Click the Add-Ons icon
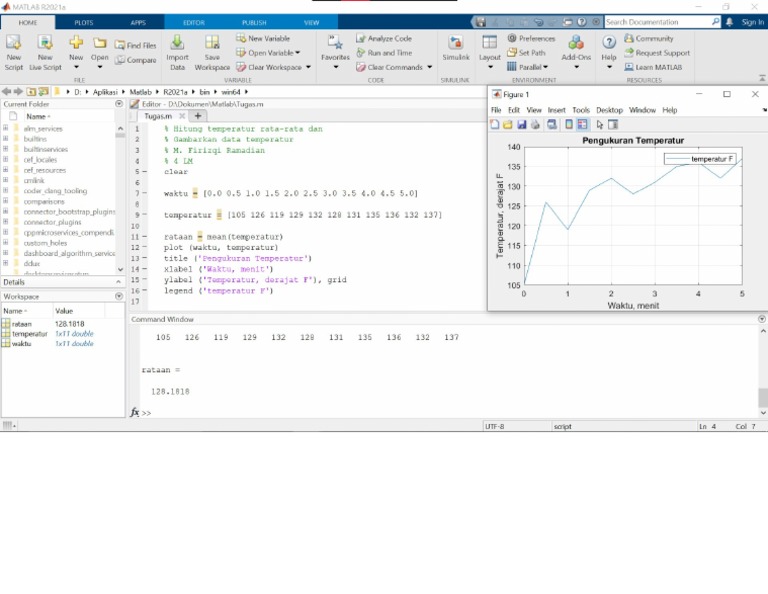 (576, 43)
